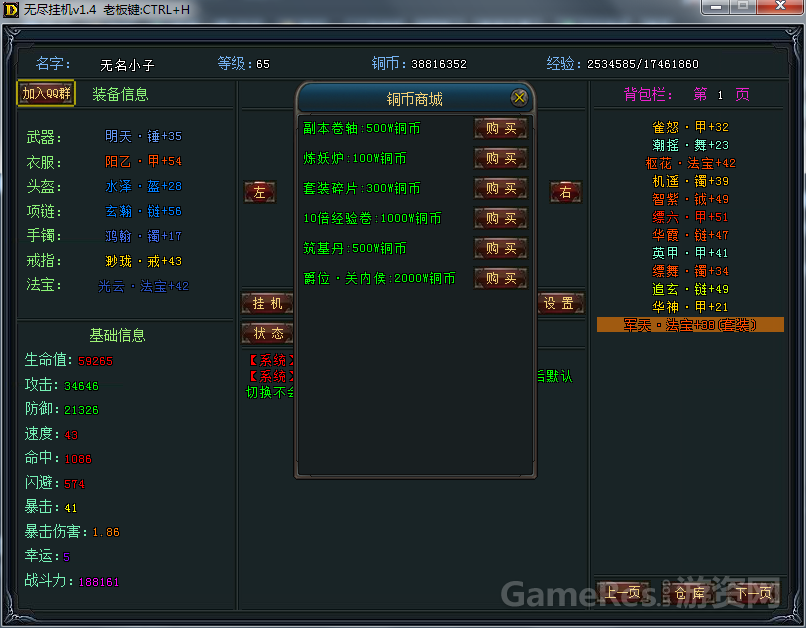
Task: Select 雀怒·甲+32 in backpack list
Action: click(x=690, y=127)
